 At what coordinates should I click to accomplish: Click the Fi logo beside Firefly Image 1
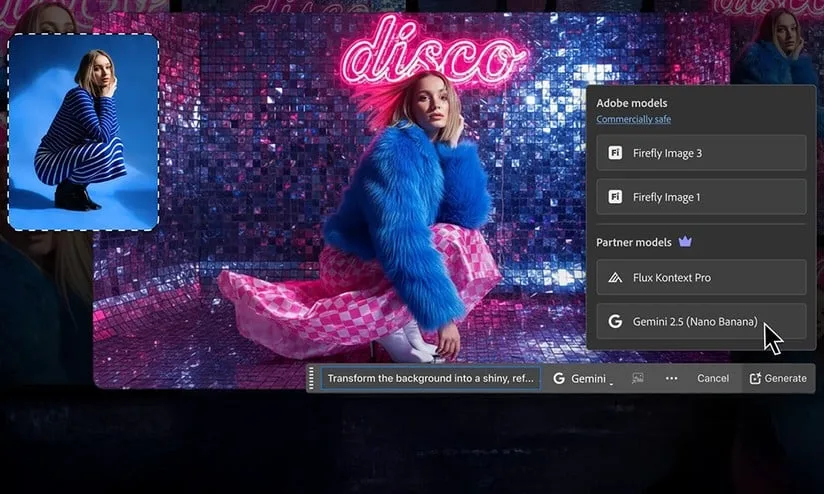[x=615, y=197]
